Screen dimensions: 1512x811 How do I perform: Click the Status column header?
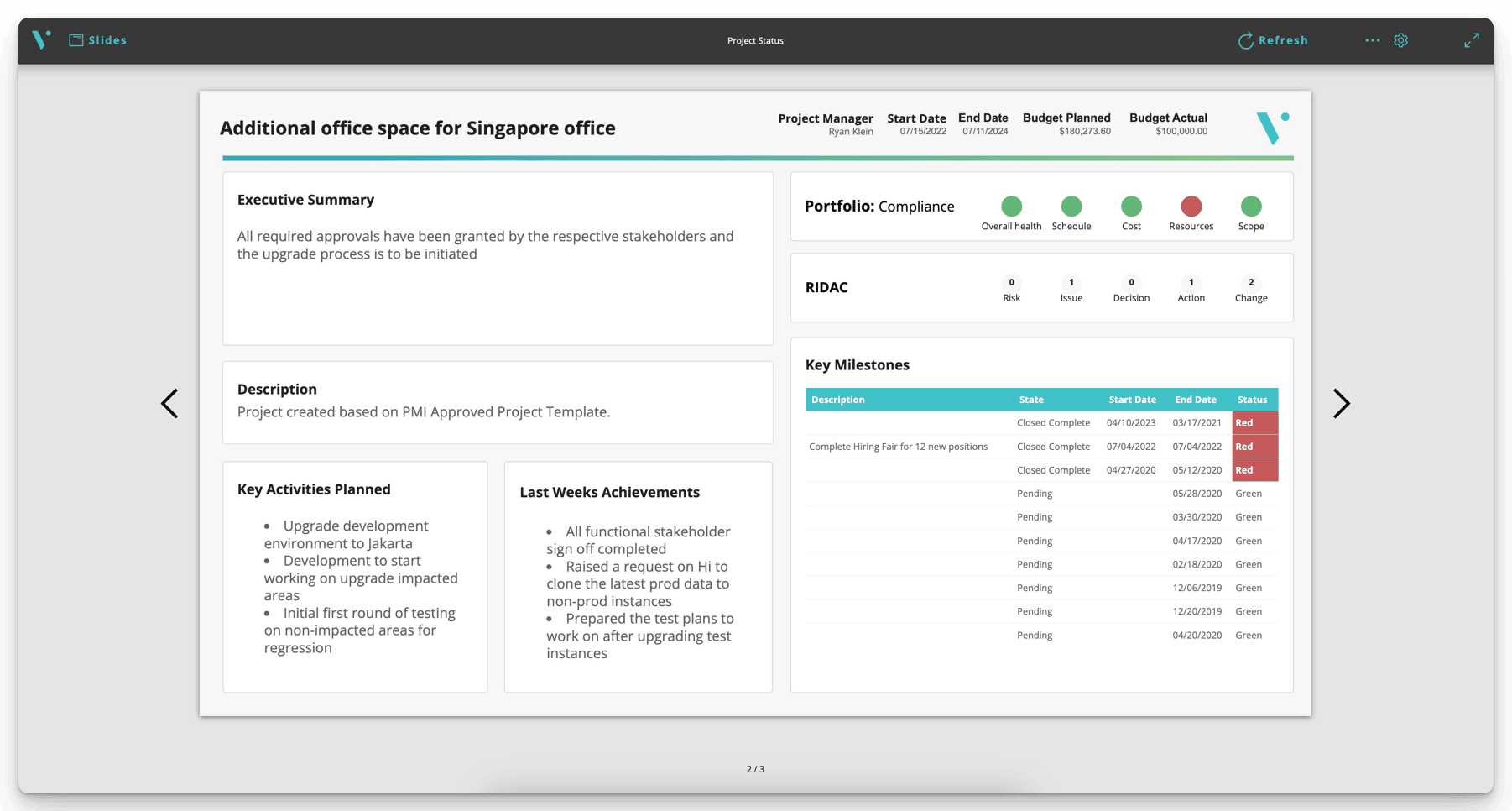(1252, 400)
